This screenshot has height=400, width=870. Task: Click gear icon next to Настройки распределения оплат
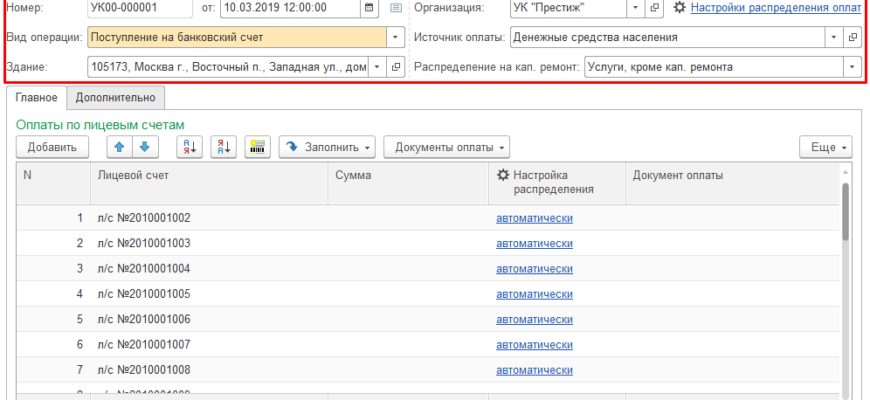point(679,8)
